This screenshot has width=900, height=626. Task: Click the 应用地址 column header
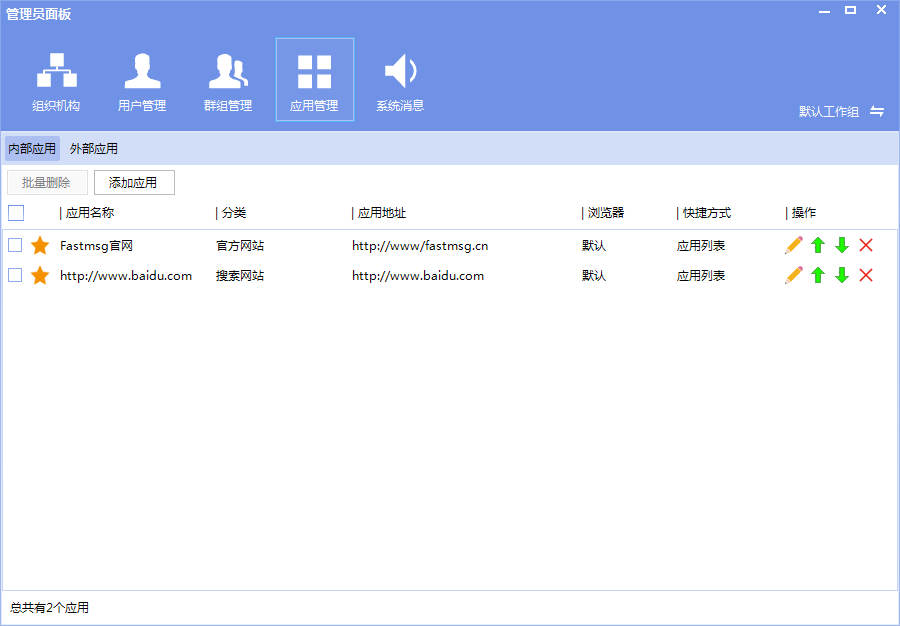tap(382, 213)
